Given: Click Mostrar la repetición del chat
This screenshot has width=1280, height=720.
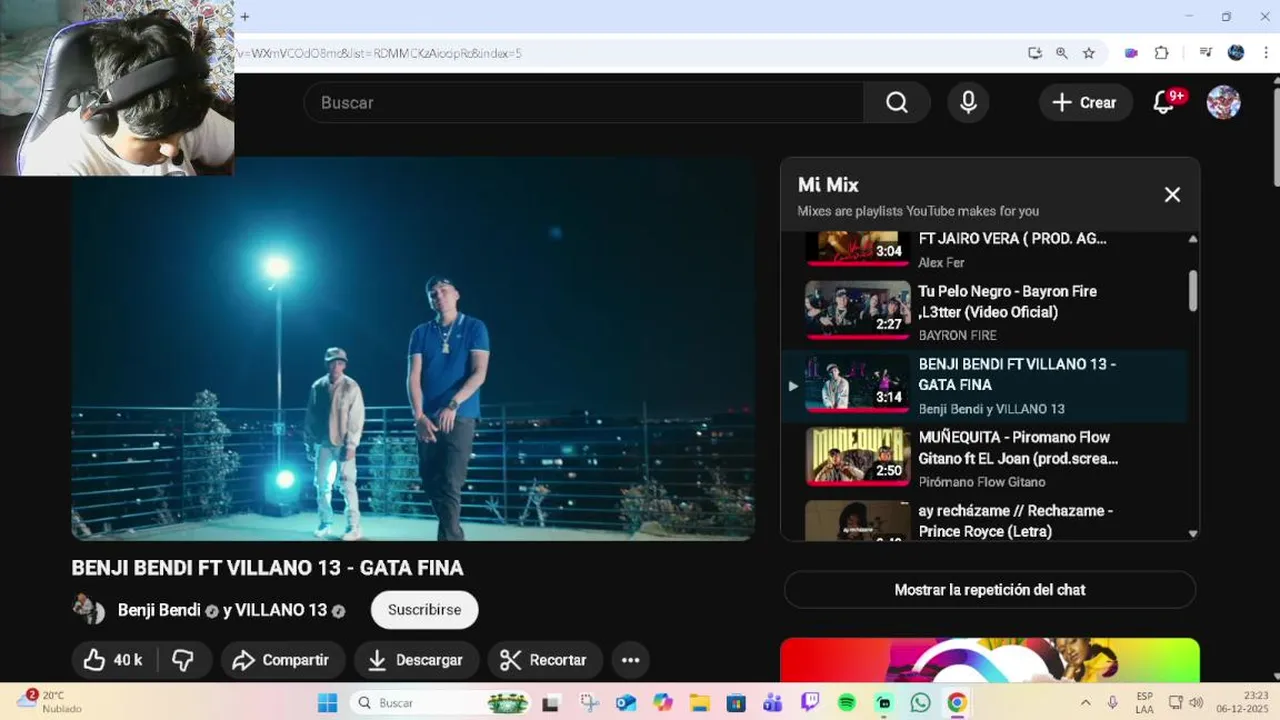Looking at the screenshot, I should tap(990, 590).
